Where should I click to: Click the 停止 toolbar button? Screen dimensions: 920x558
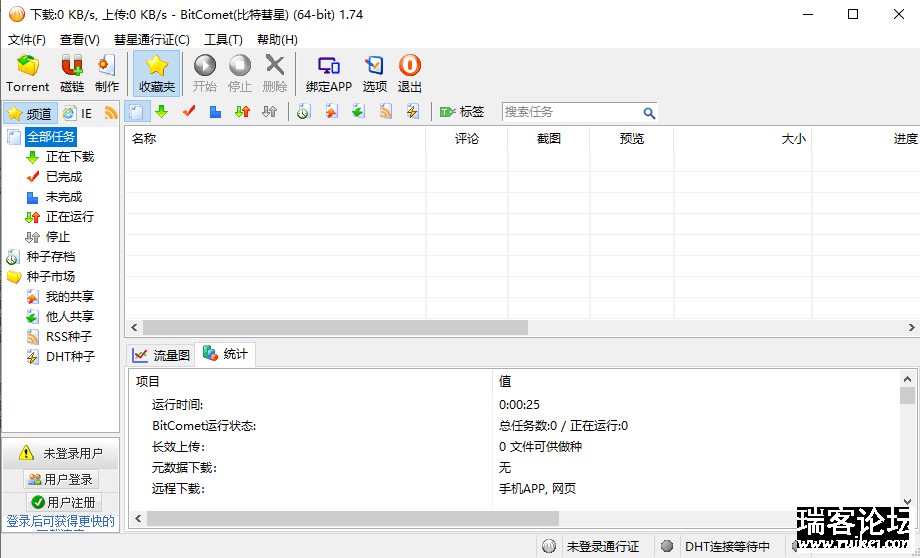[239, 73]
